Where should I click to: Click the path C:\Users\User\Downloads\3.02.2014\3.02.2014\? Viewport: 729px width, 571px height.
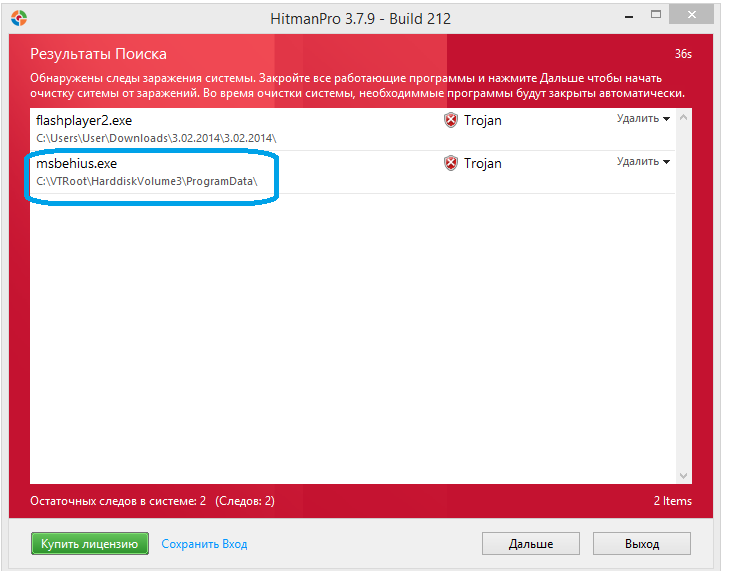click(156, 138)
